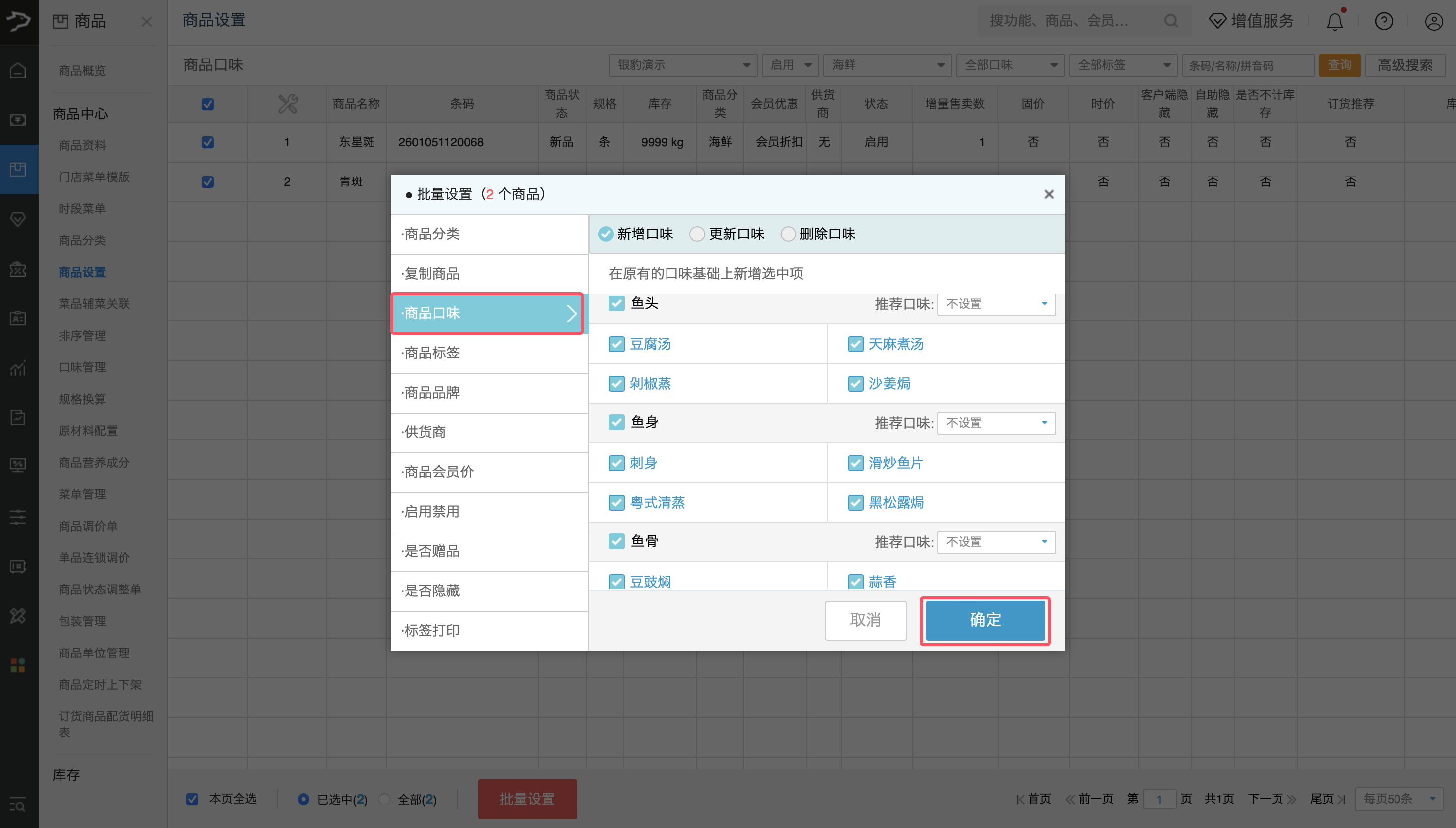
Task: Open 增值服务 via the diamond icon
Action: (1217, 20)
